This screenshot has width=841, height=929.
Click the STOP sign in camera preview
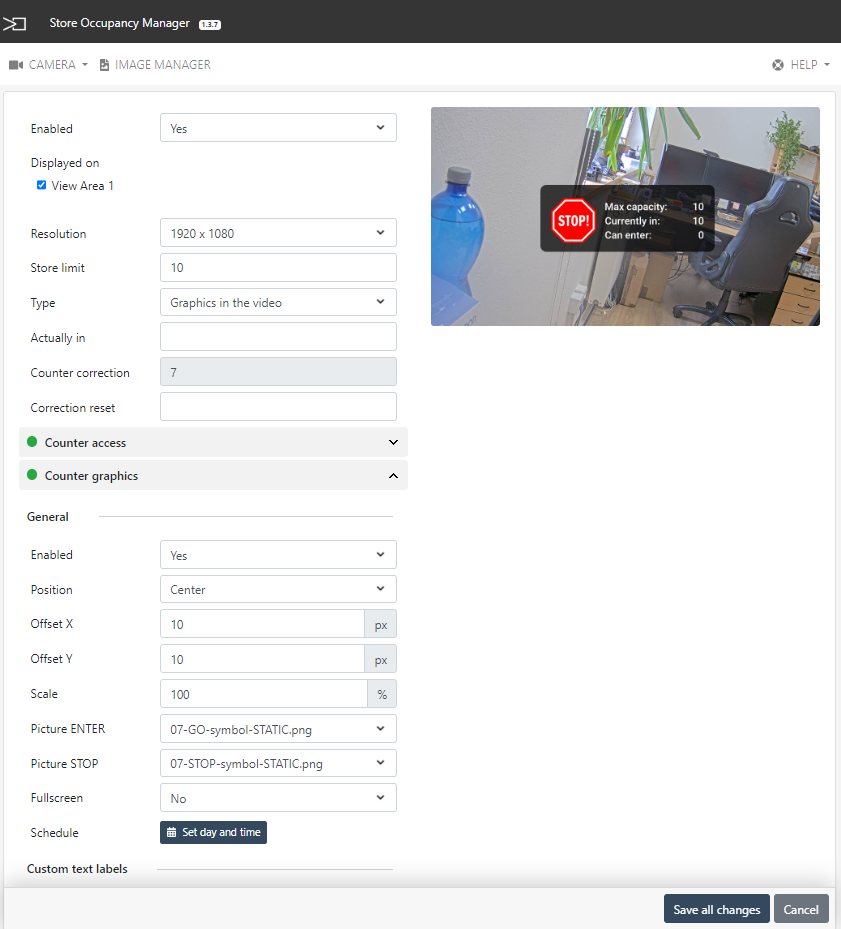coord(573,220)
